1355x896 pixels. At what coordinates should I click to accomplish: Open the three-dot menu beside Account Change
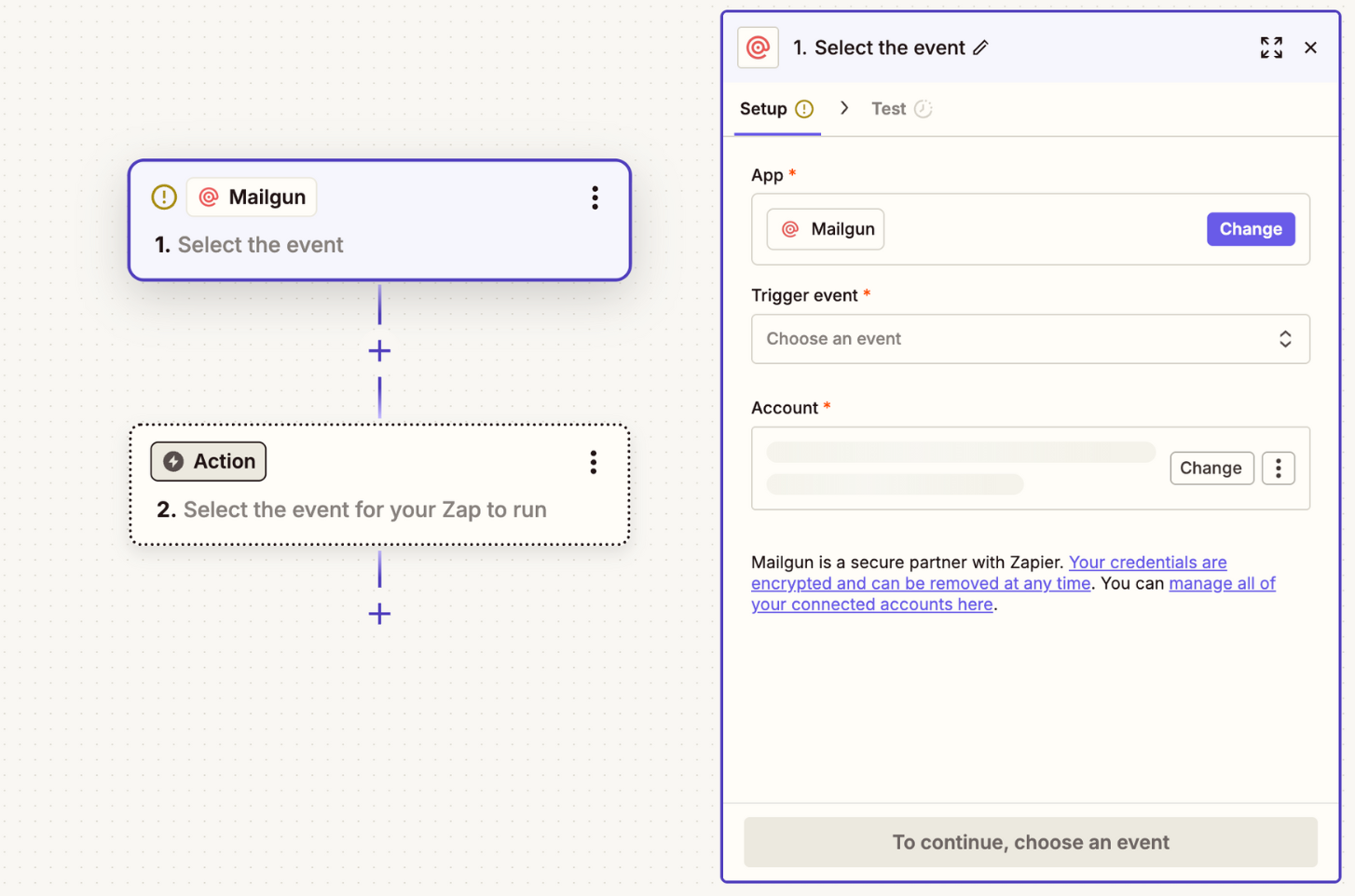[1278, 468]
